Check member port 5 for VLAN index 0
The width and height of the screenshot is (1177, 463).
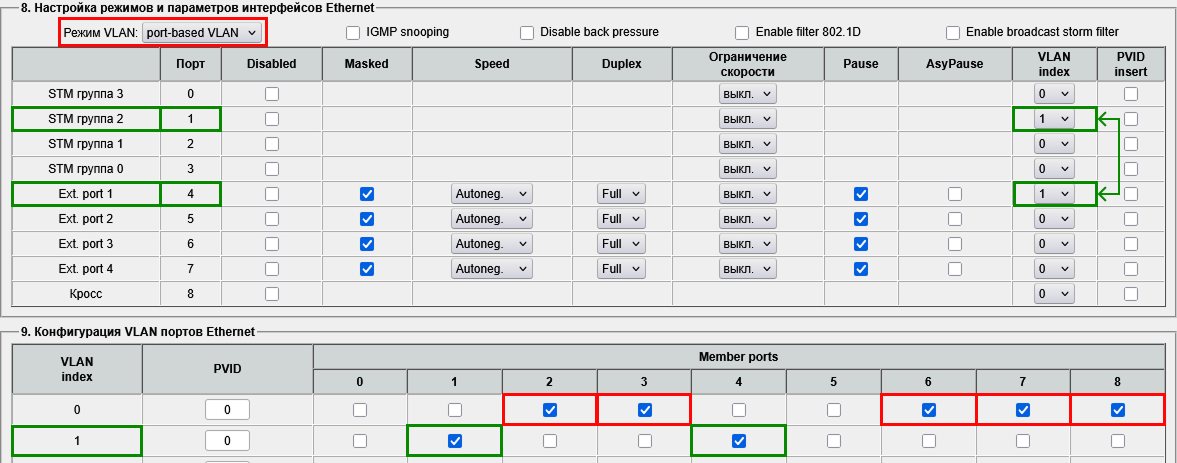click(x=834, y=410)
